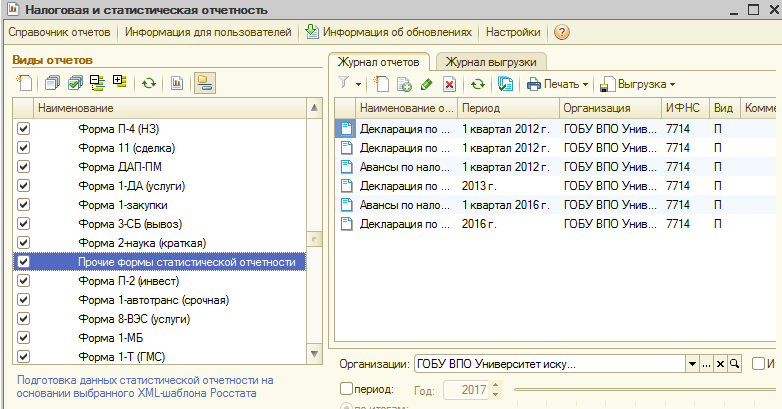Delete selected report with red X icon

tap(449, 84)
